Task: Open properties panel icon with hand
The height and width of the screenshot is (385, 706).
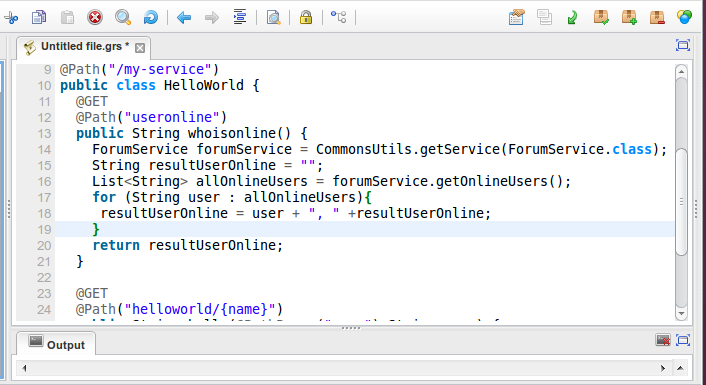Action: [x=516, y=17]
